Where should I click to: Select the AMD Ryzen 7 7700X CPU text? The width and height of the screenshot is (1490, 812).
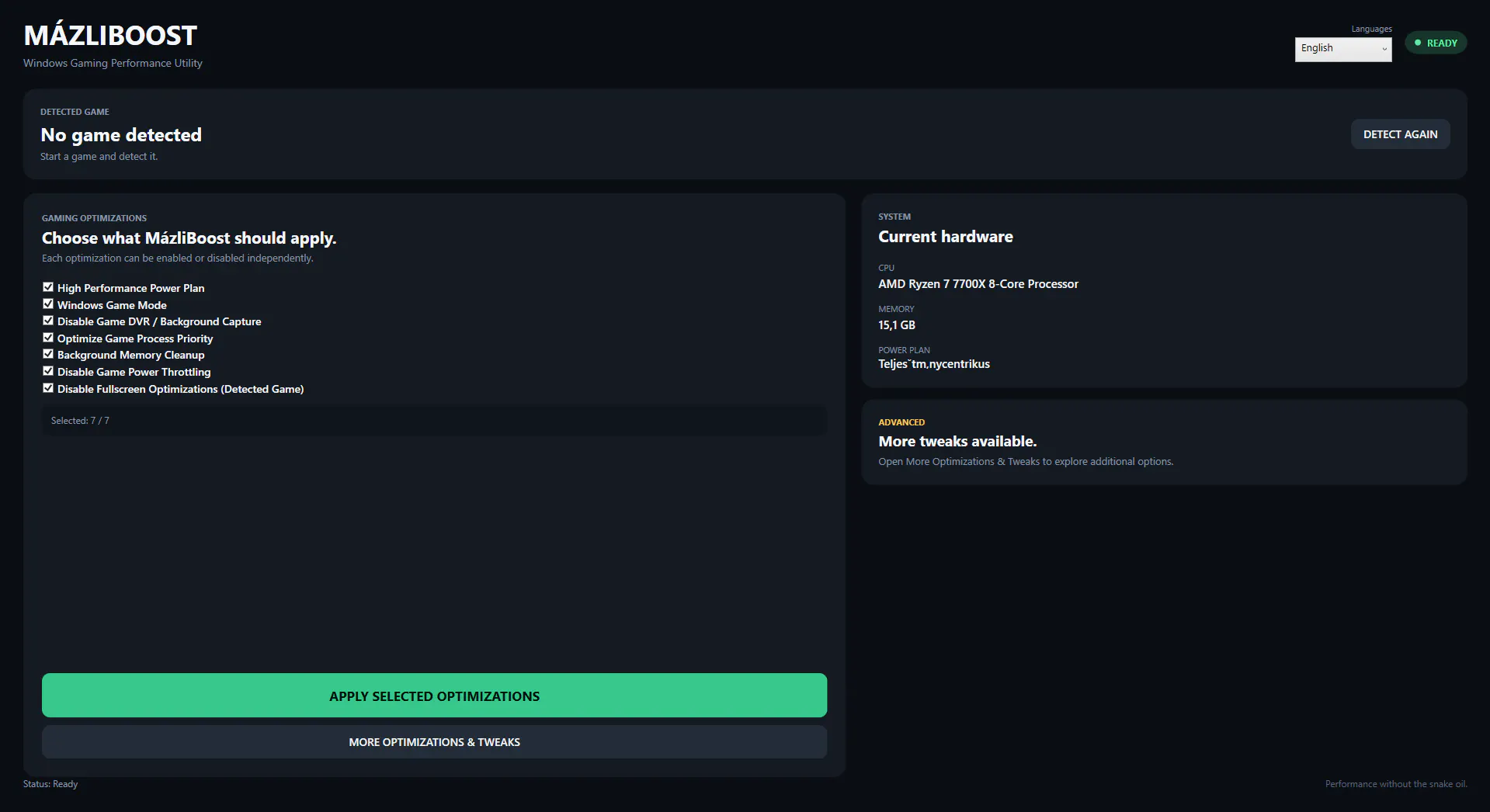point(978,284)
